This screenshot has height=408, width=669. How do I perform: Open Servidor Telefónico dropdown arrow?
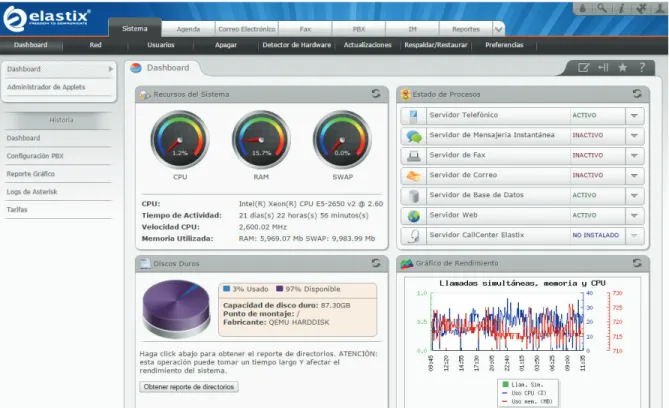point(634,116)
